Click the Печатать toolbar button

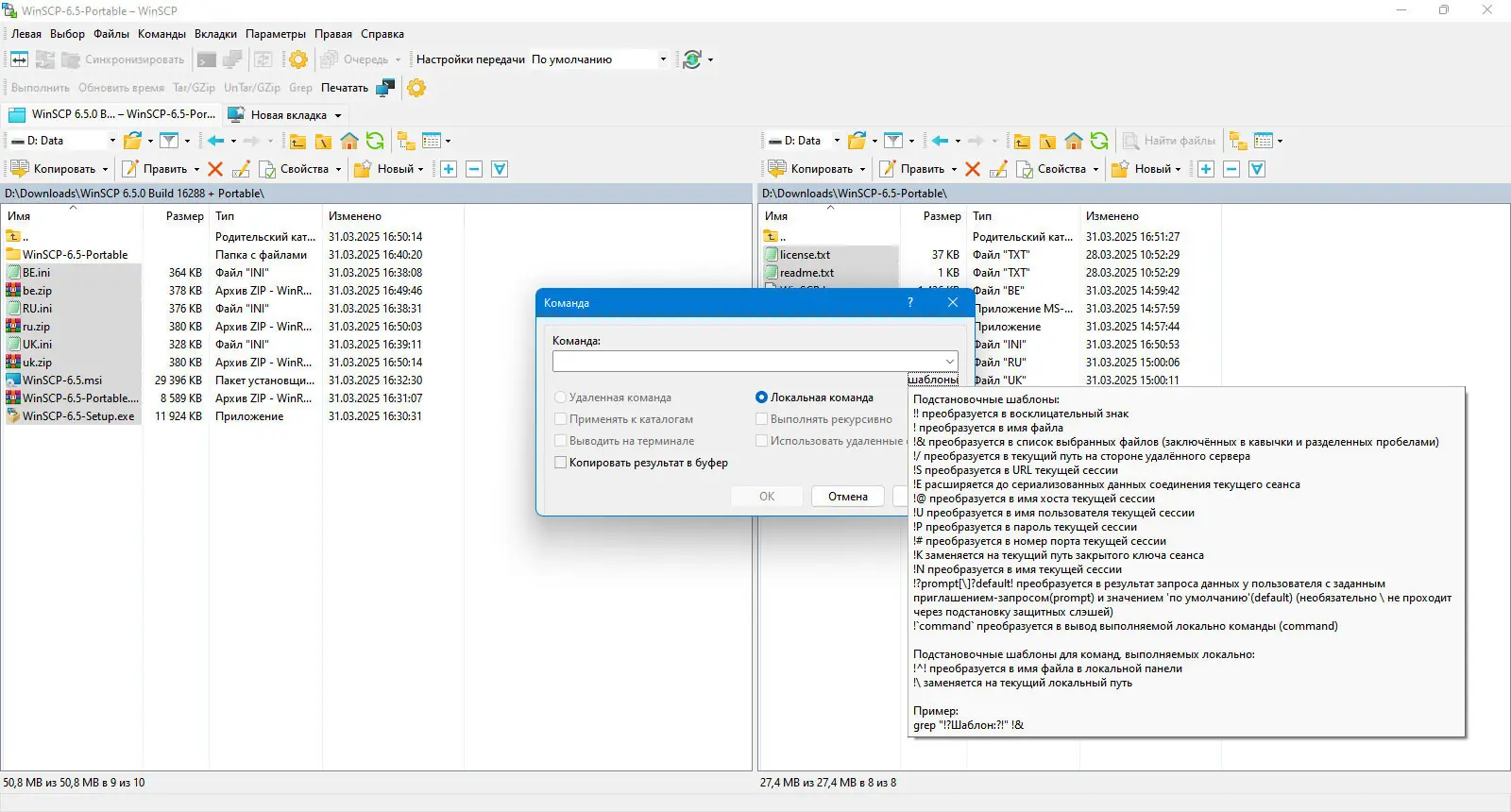pos(345,88)
